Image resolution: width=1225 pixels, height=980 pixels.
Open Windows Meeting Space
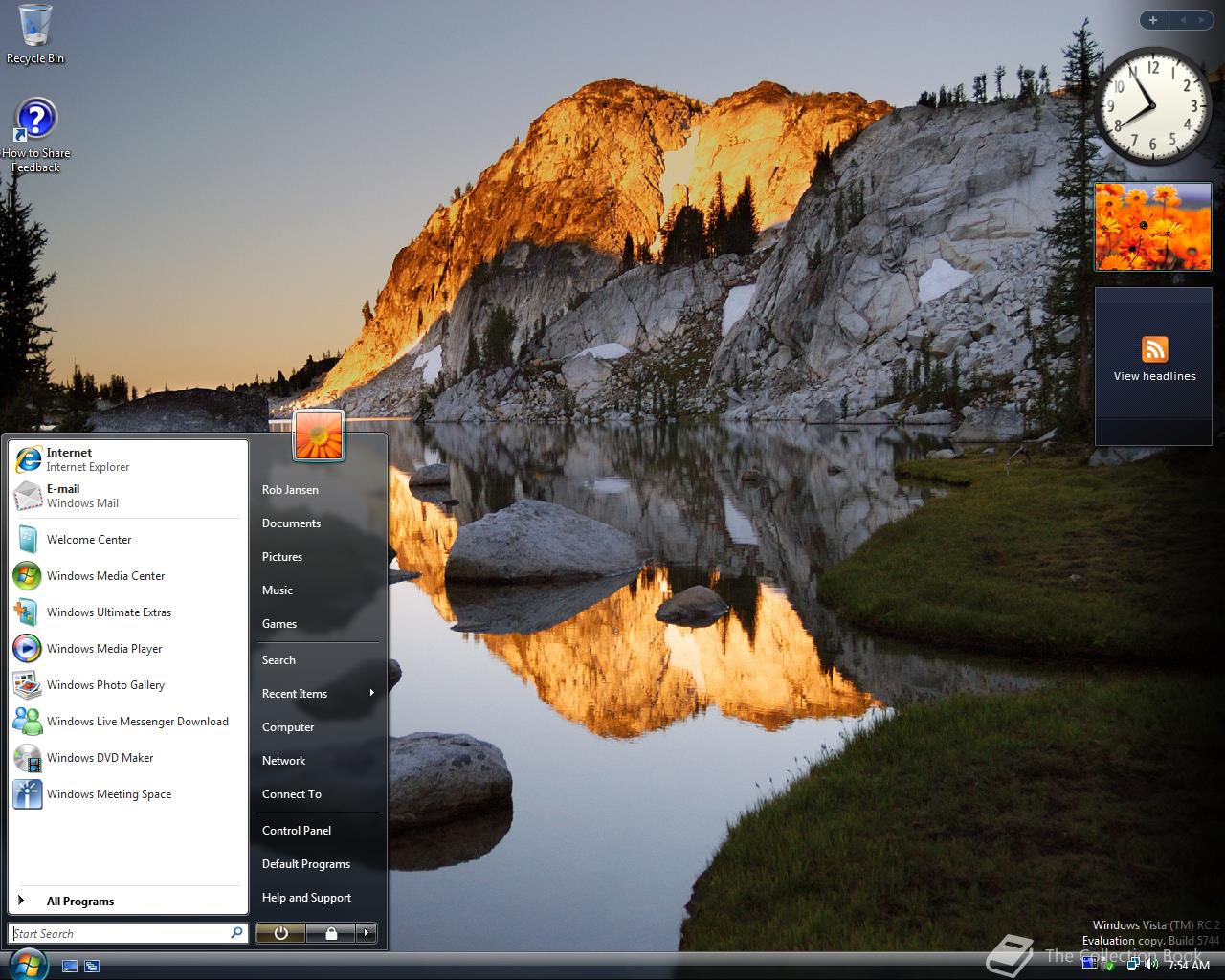click(x=128, y=794)
